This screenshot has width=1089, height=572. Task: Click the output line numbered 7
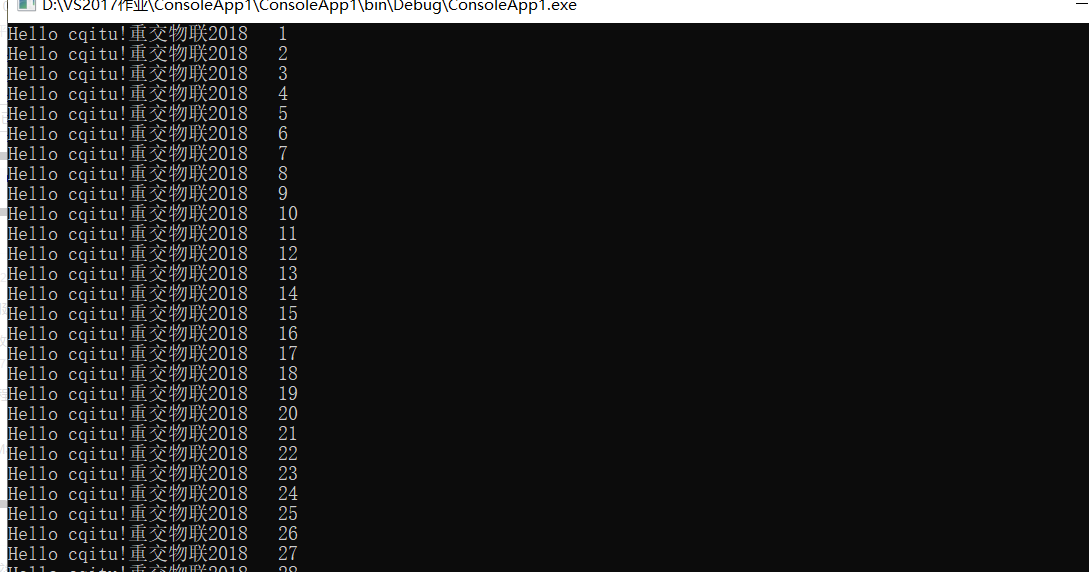pyautogui.click(x=147, y=154)
